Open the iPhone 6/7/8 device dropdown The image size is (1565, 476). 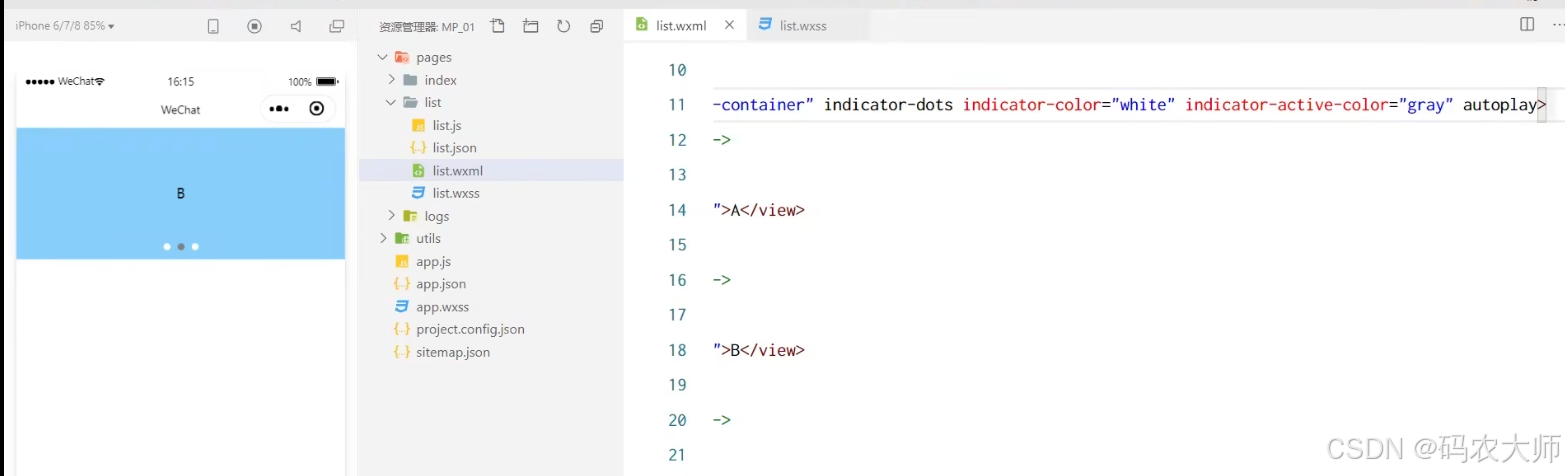(x=64, y=26)
